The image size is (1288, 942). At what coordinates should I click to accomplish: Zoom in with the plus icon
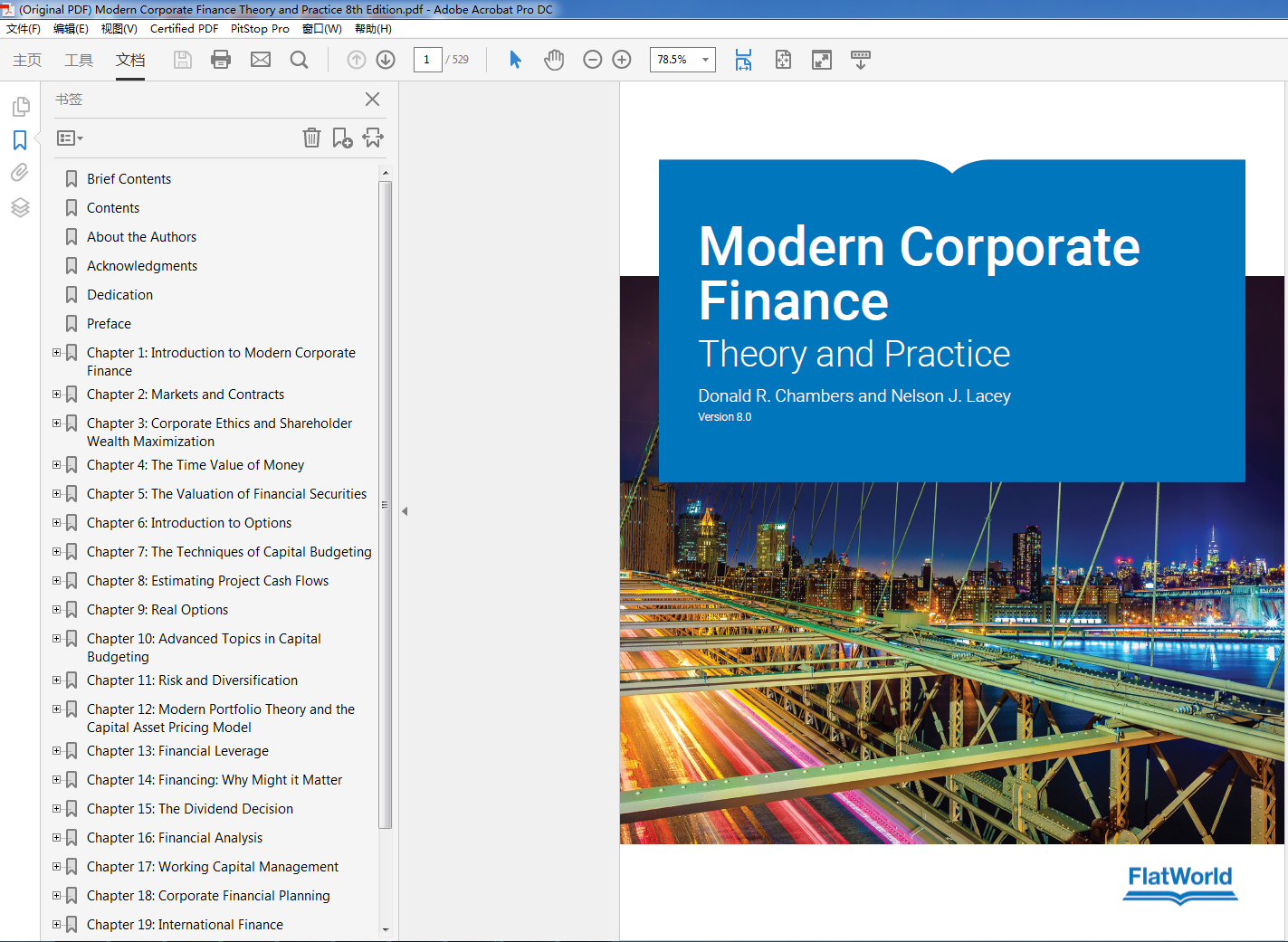click(x=622, y=60)
